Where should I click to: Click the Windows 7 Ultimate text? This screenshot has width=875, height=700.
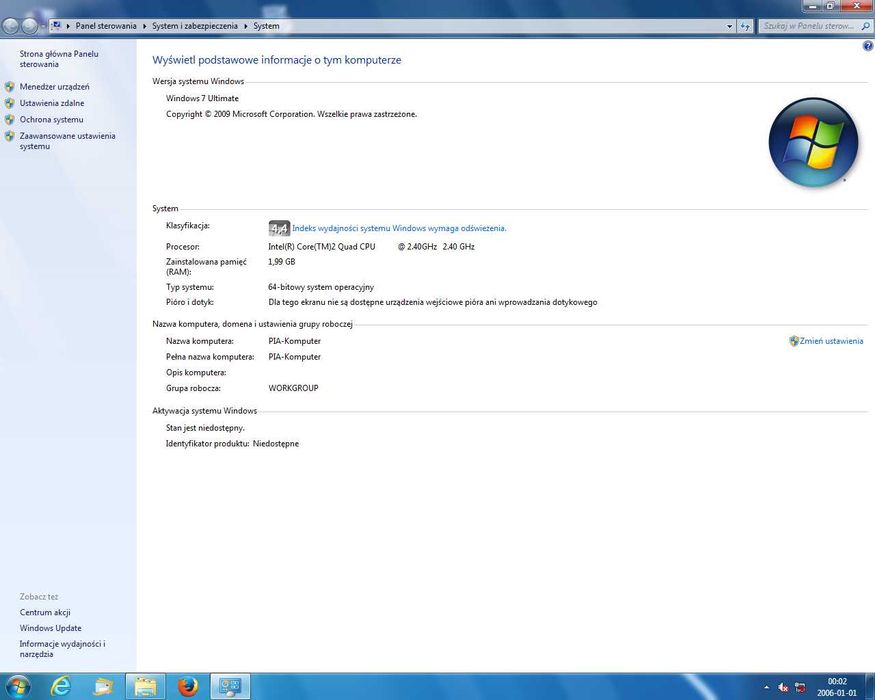tap(202, 98)
